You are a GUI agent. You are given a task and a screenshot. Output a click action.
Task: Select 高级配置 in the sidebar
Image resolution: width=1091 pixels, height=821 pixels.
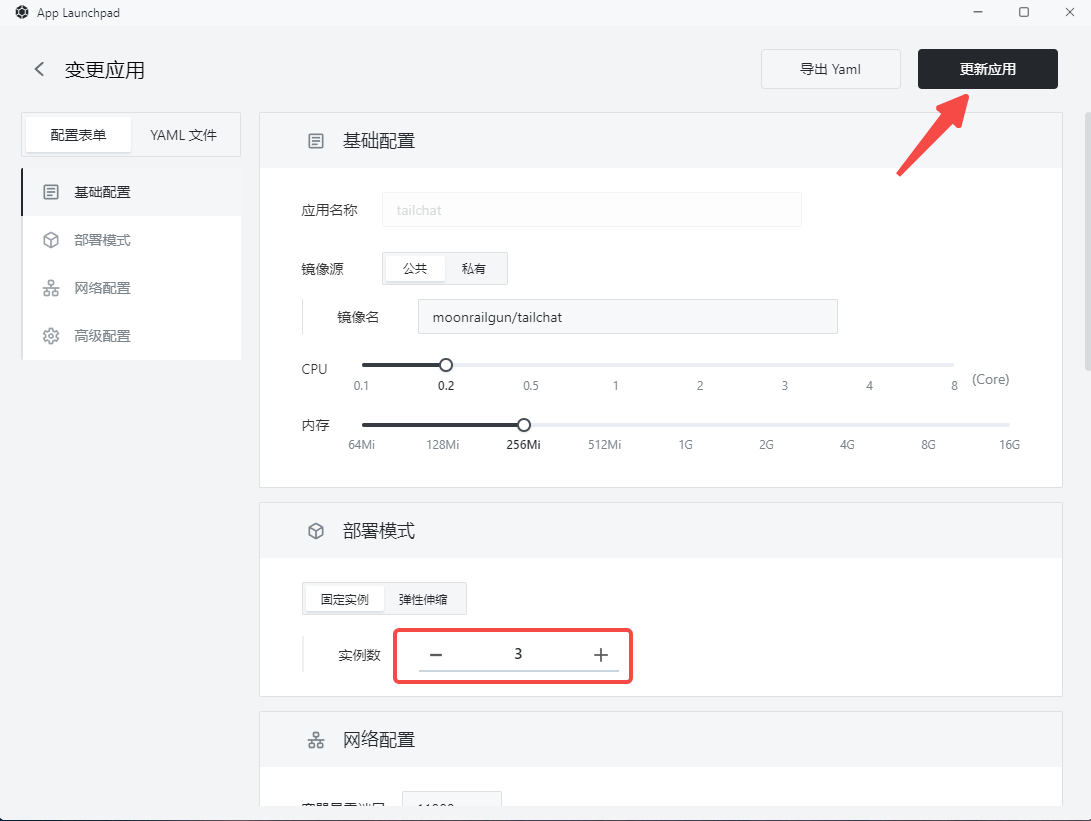tap(132, 336)
